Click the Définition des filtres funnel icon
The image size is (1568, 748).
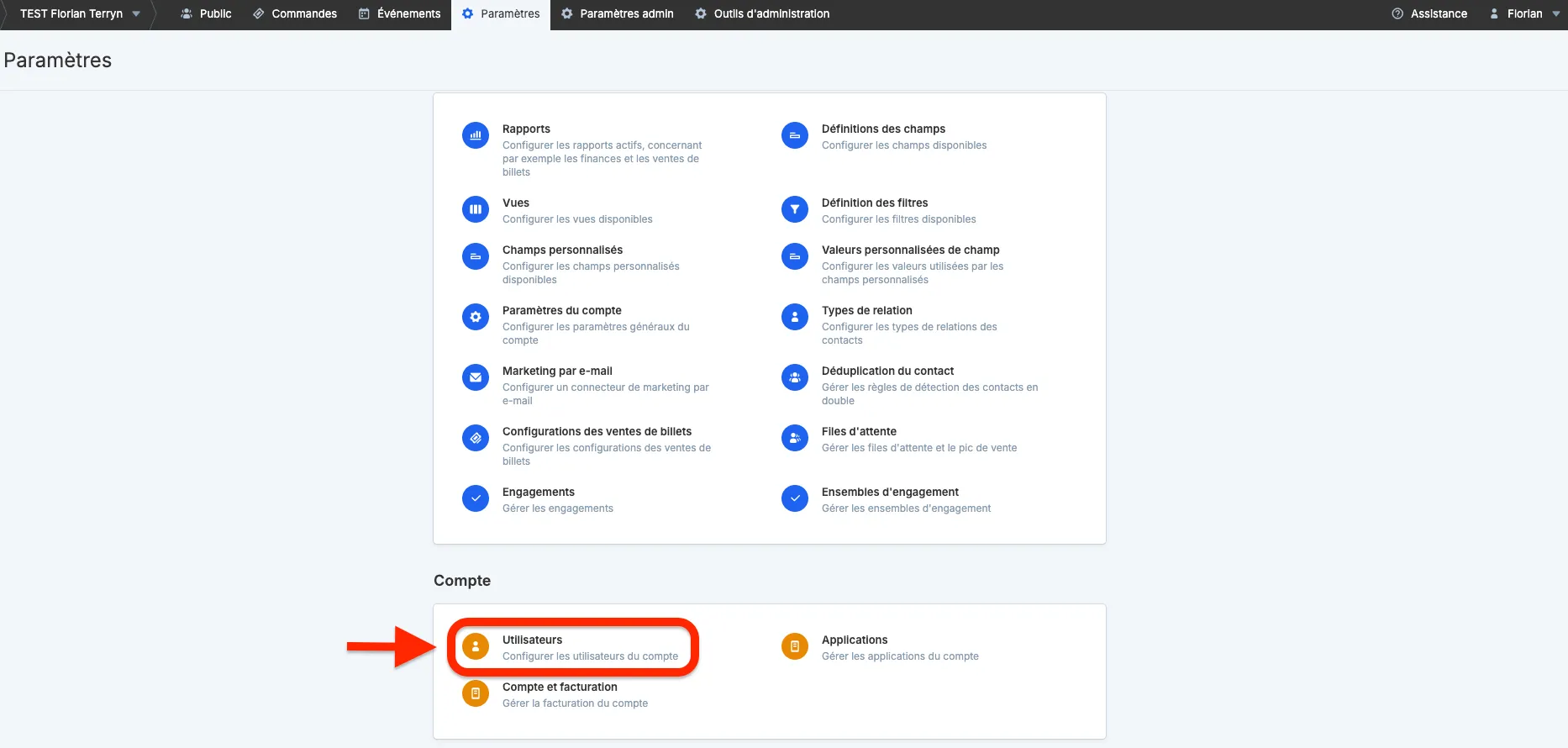pos(795,209)
